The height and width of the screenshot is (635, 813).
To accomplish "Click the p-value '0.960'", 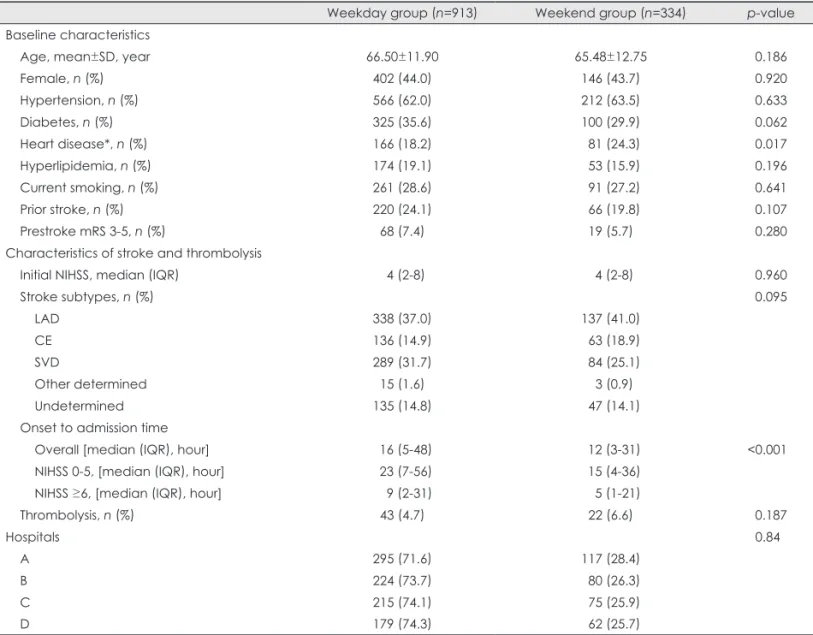I will click(770, 275).
